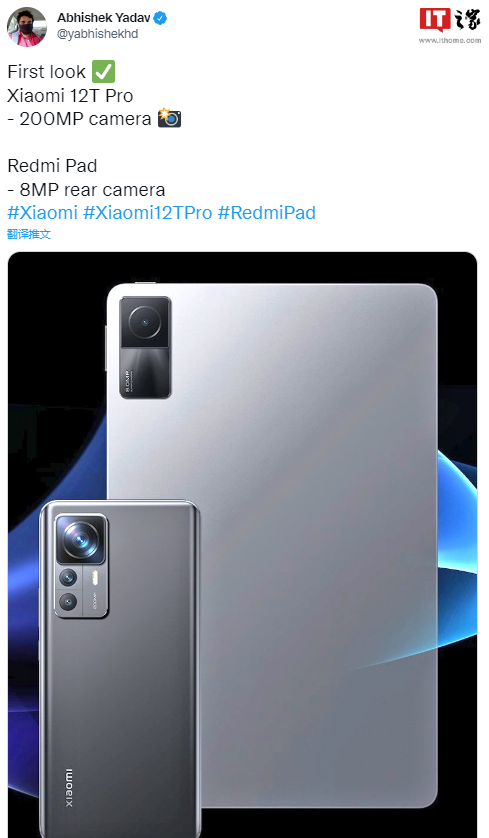Image resolution: width=489 pixels, height=838 pixels.
Task: Click the "8MP rear camera" text line
Action: click(x=86, y=190)
